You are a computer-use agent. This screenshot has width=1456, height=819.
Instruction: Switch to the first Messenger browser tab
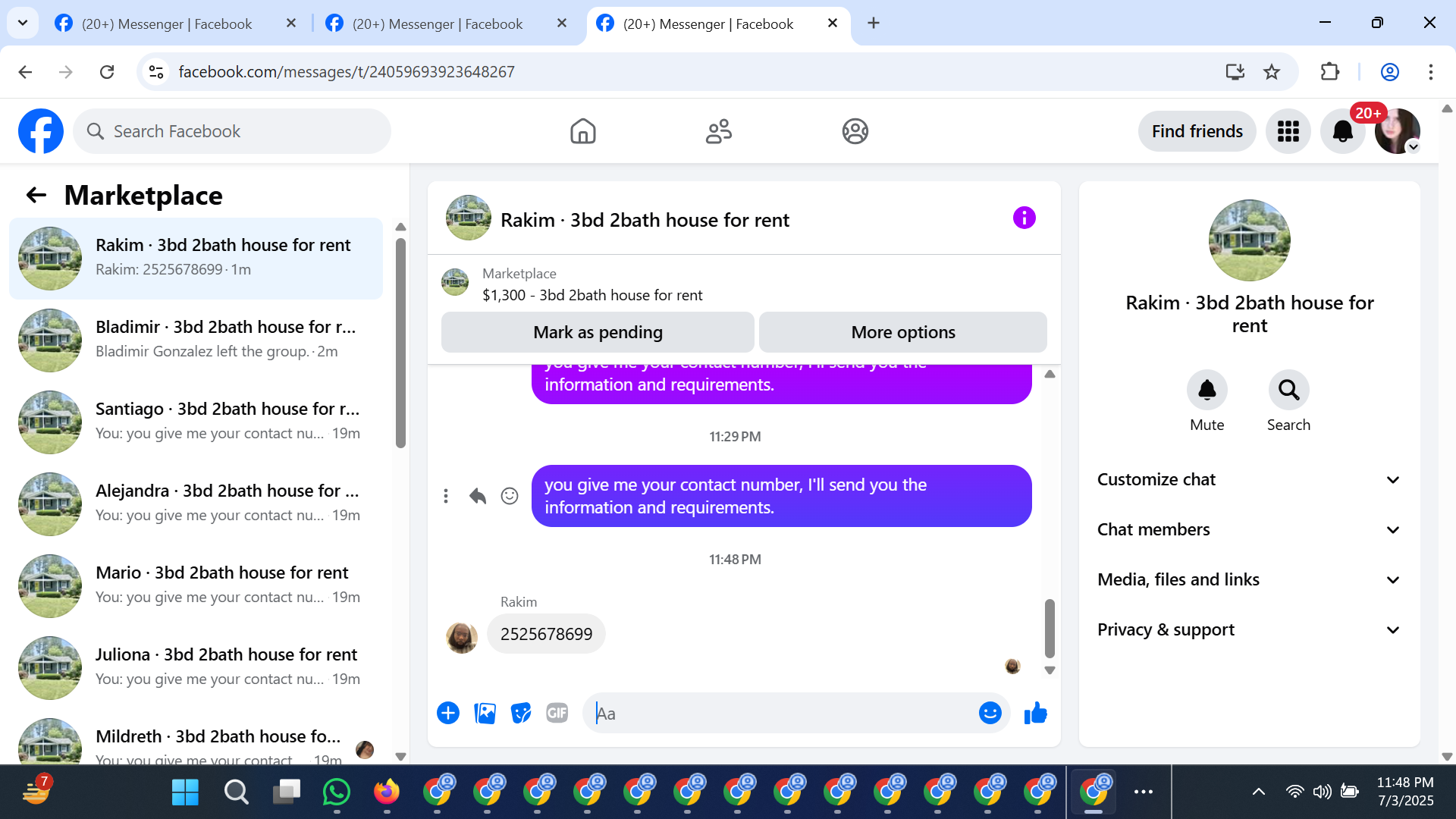(x=167, y=24)
